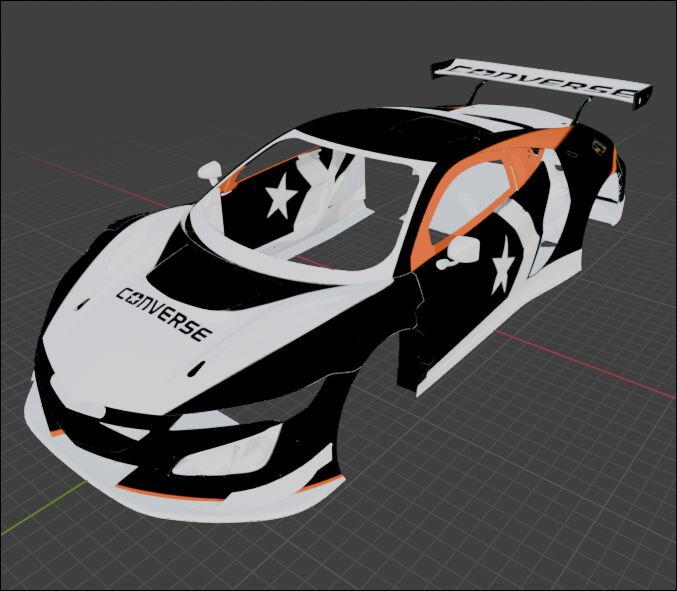
Task: Click the car's left side mirror near the windshield
Action: click(211, 171)
